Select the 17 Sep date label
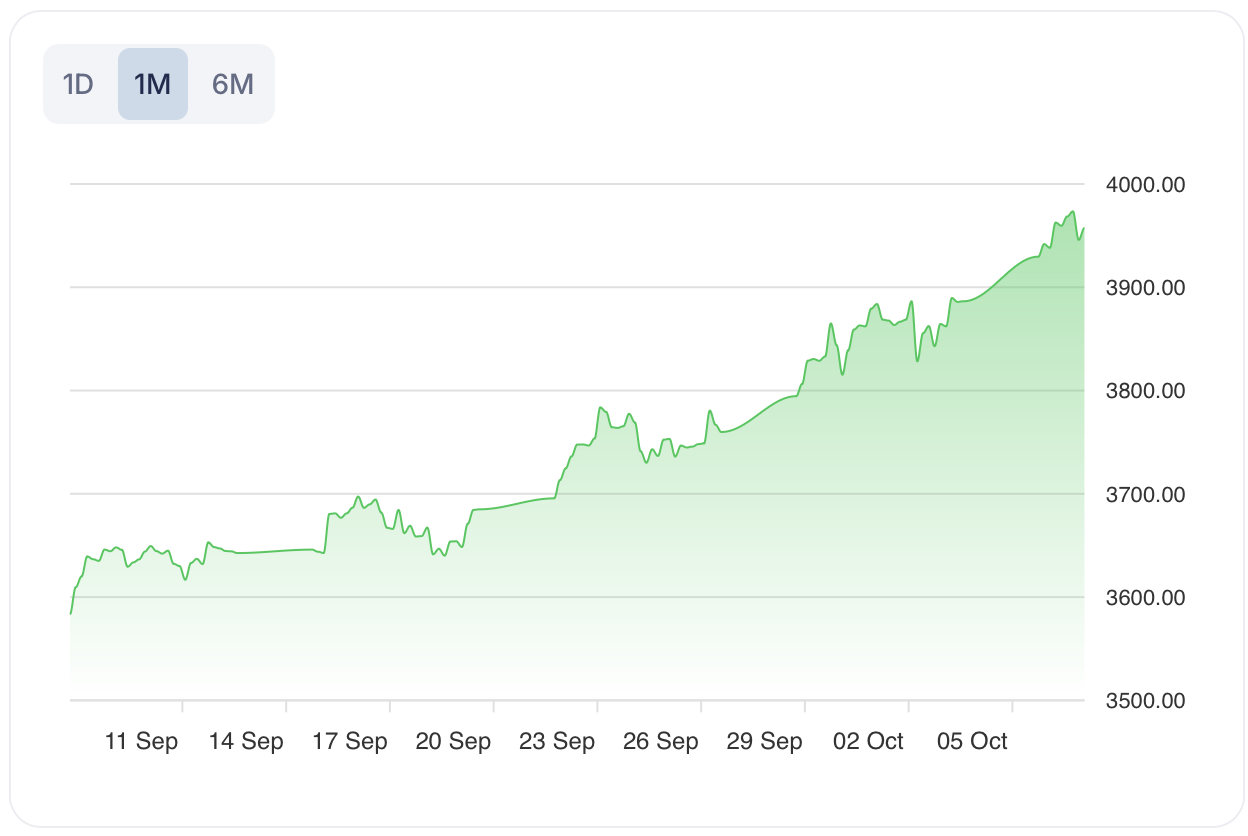 click(350, 742)
